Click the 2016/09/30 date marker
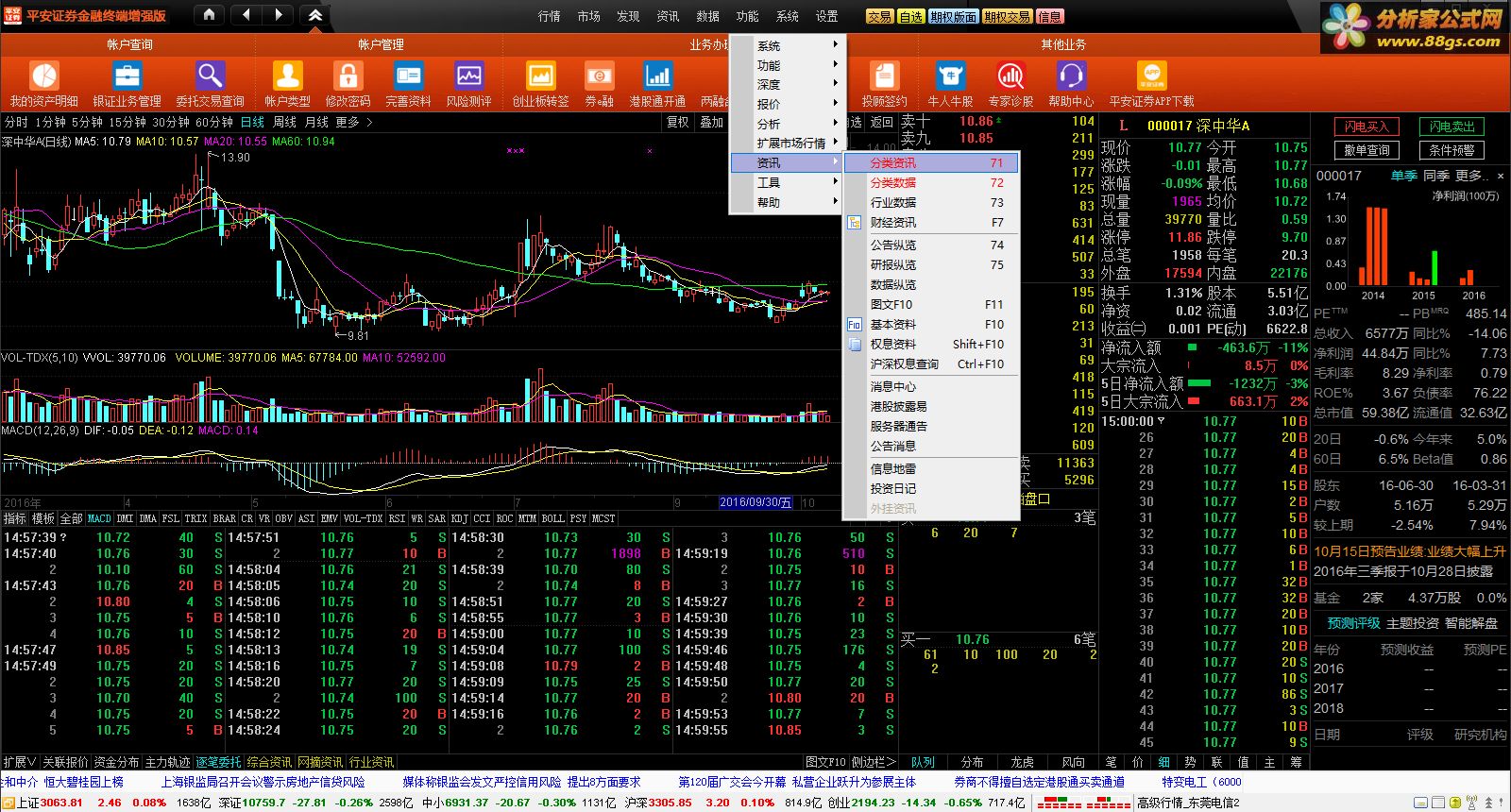Viewport: 1511px width, 812px height. [755, 502]
